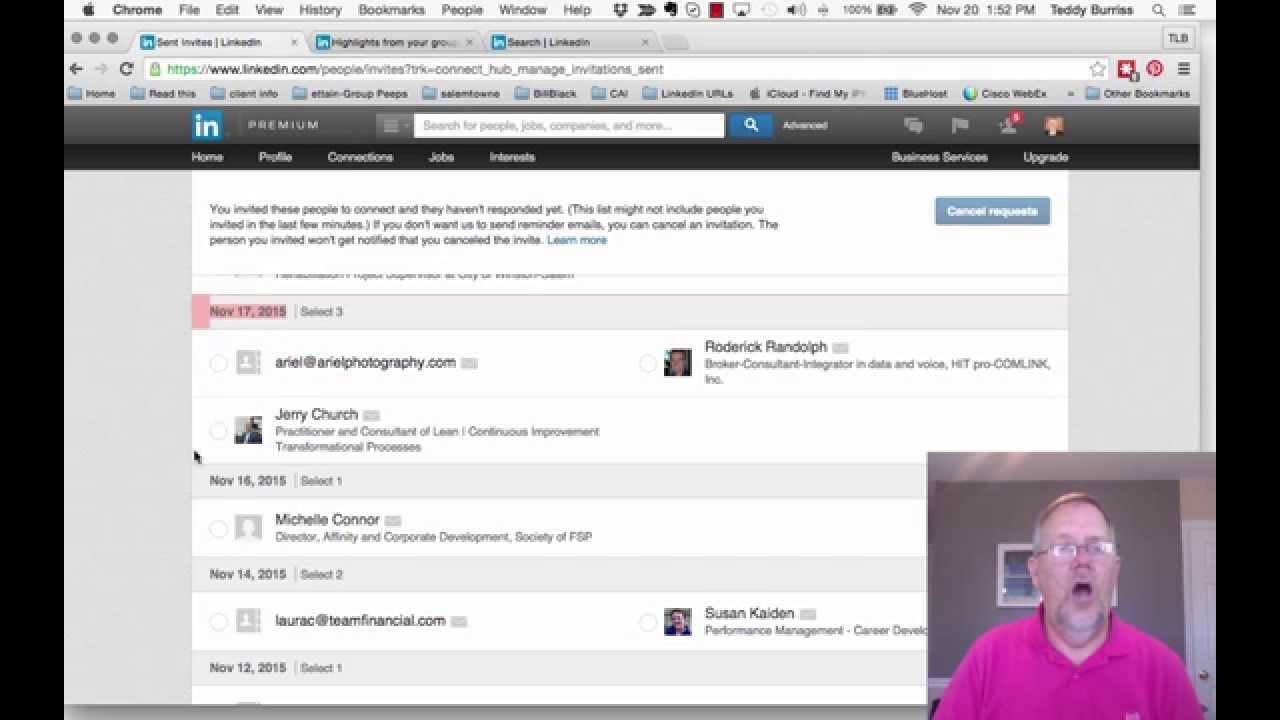Reload the page with refresh icon
The width and height of the screenshot is (1280, 720).
126,69
